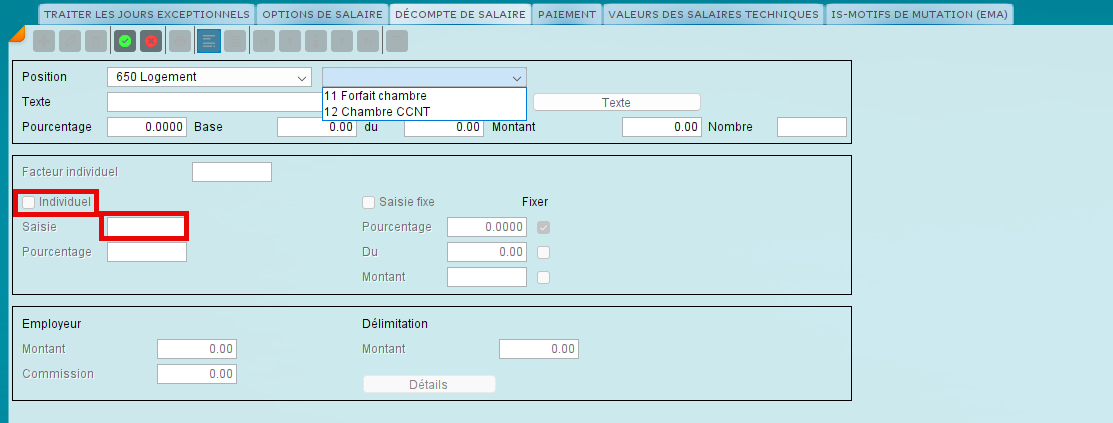
Task: Click the Facteur individuel field
Action: [x=232, y=172]
